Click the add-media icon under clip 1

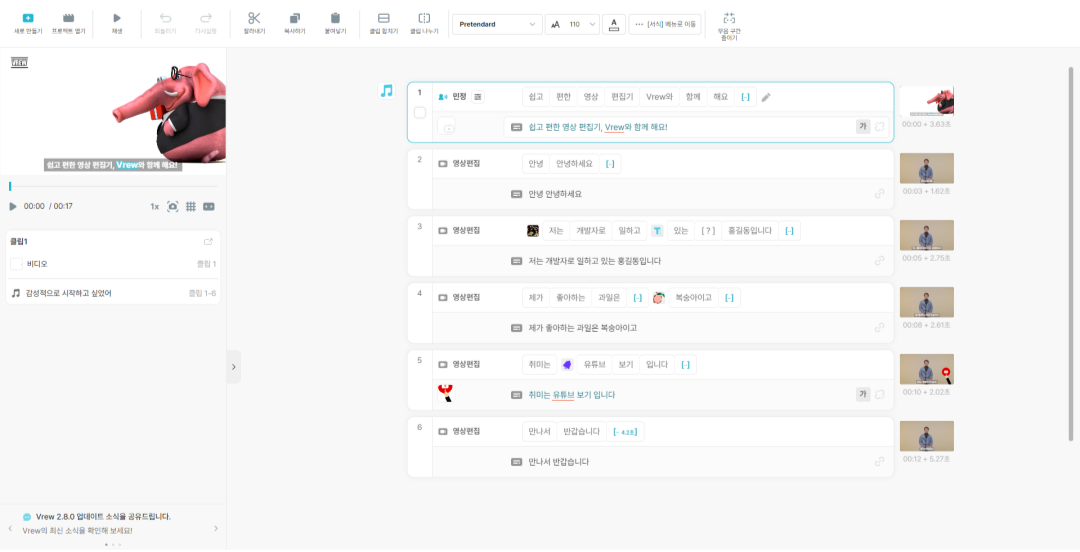coord(446,127)
